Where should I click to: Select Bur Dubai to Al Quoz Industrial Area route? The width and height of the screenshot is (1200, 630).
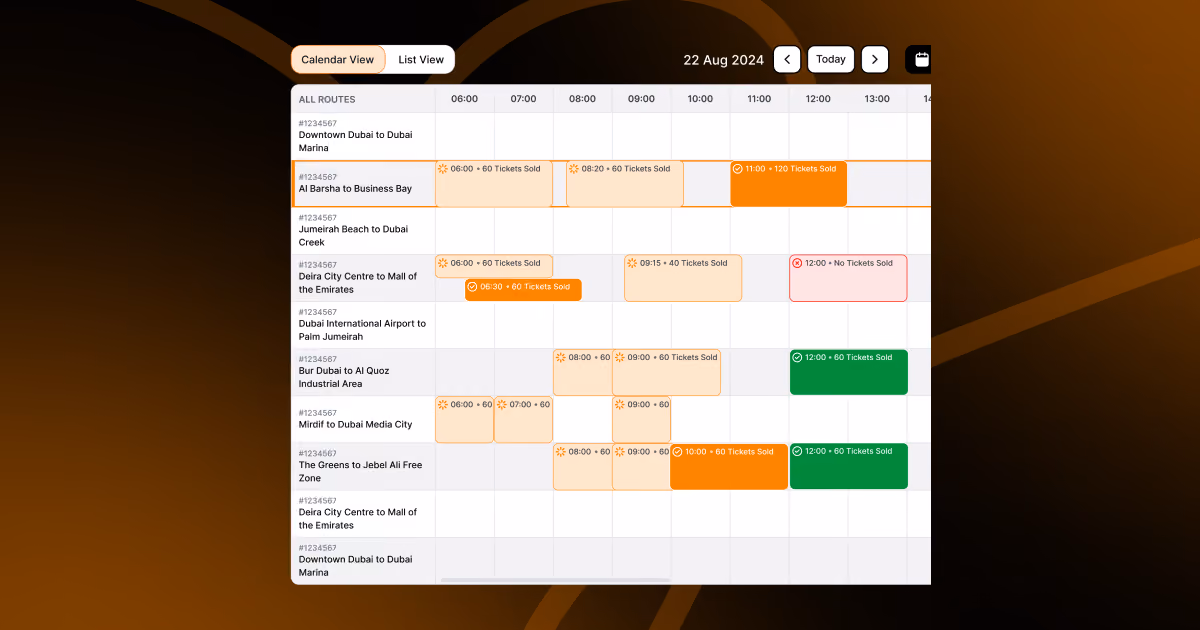click(x=363, y=372)
